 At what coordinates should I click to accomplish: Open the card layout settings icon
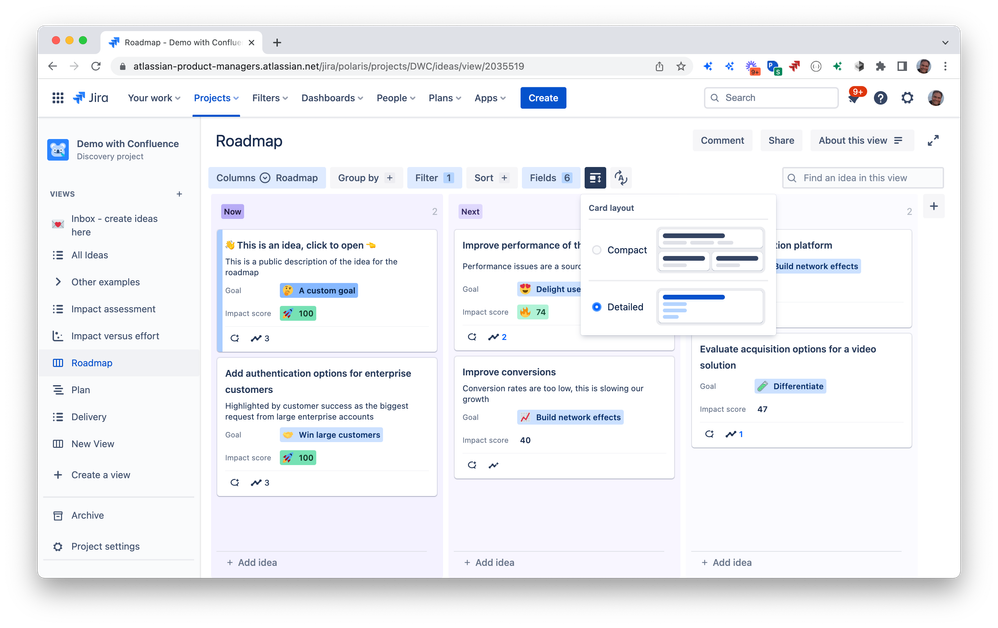click(x=595, y=176)
